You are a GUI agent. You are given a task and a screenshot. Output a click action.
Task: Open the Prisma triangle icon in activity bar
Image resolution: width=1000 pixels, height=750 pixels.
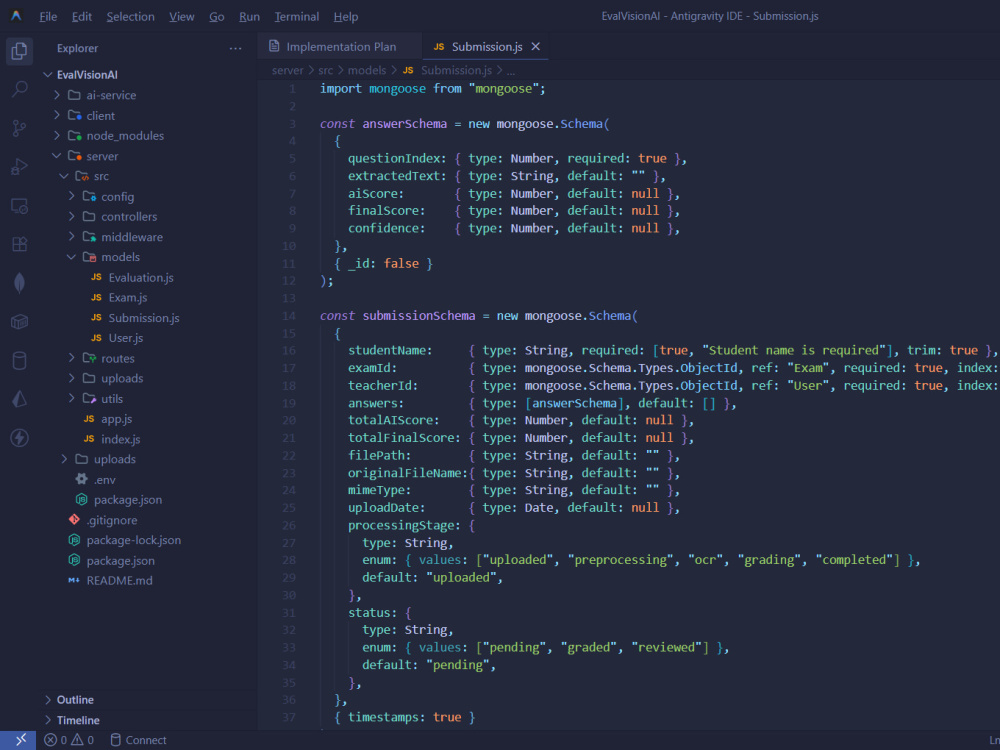(19, 399)
